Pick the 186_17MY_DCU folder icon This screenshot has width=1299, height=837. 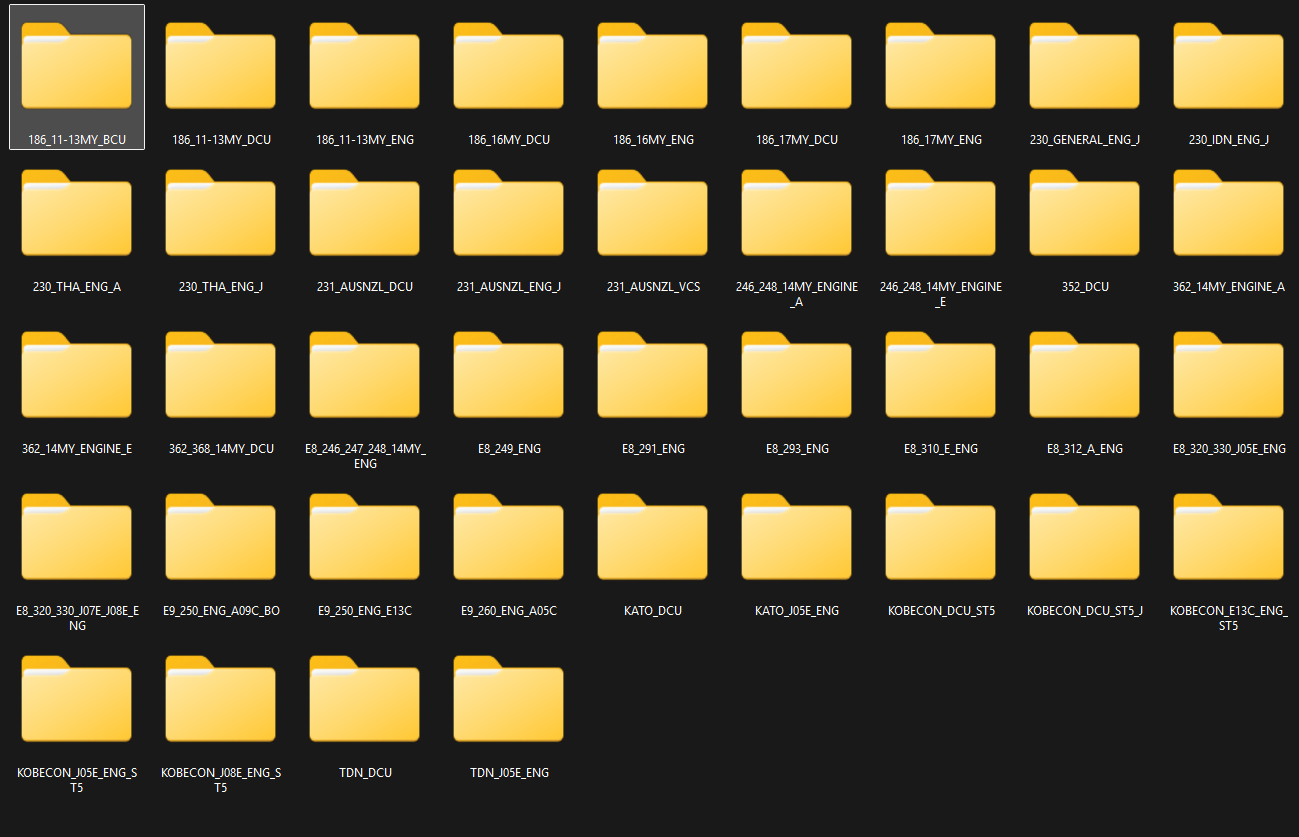click(x=796, y=65)
